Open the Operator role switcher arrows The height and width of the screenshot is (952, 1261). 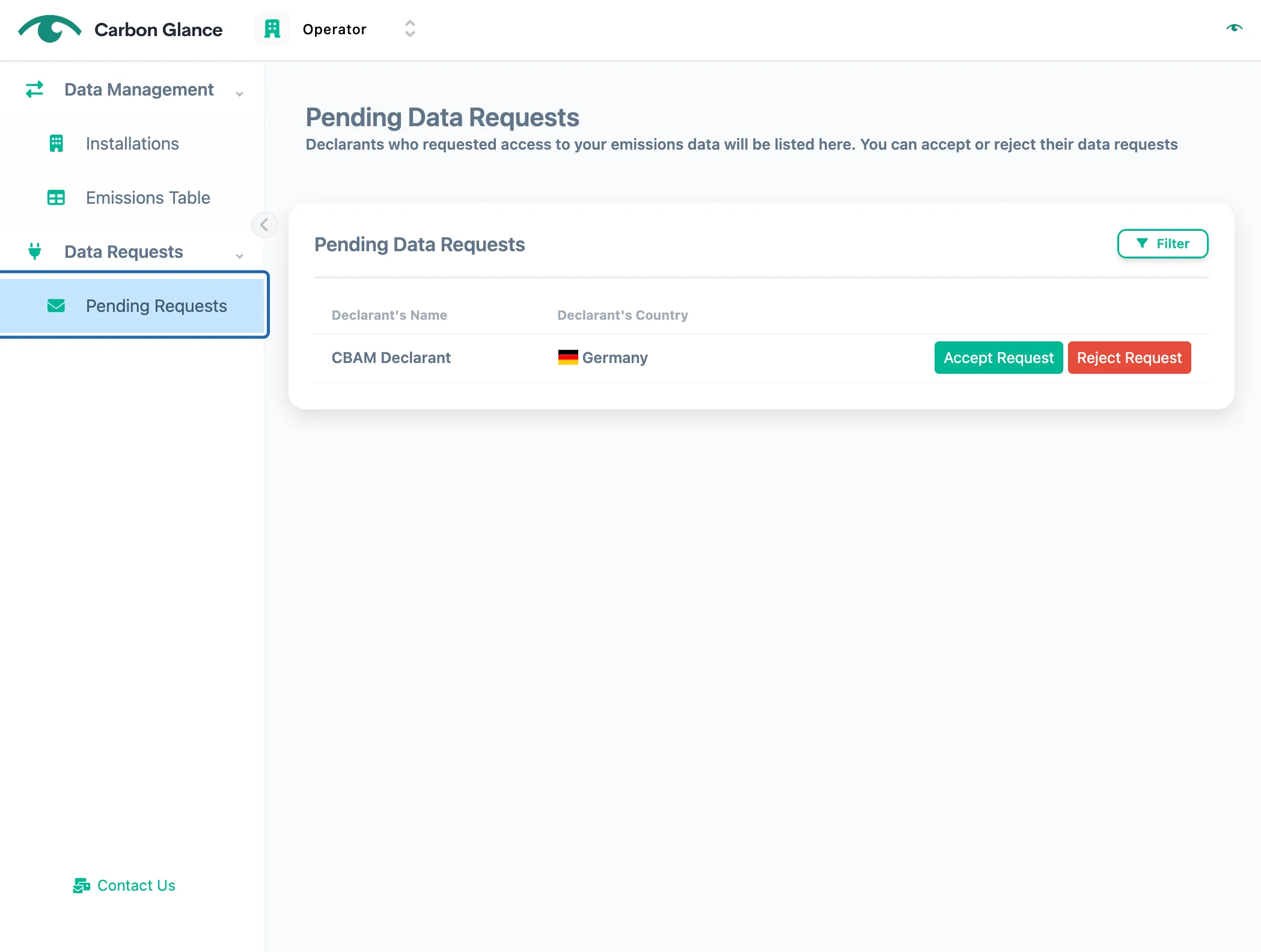(x=410, y=29)
